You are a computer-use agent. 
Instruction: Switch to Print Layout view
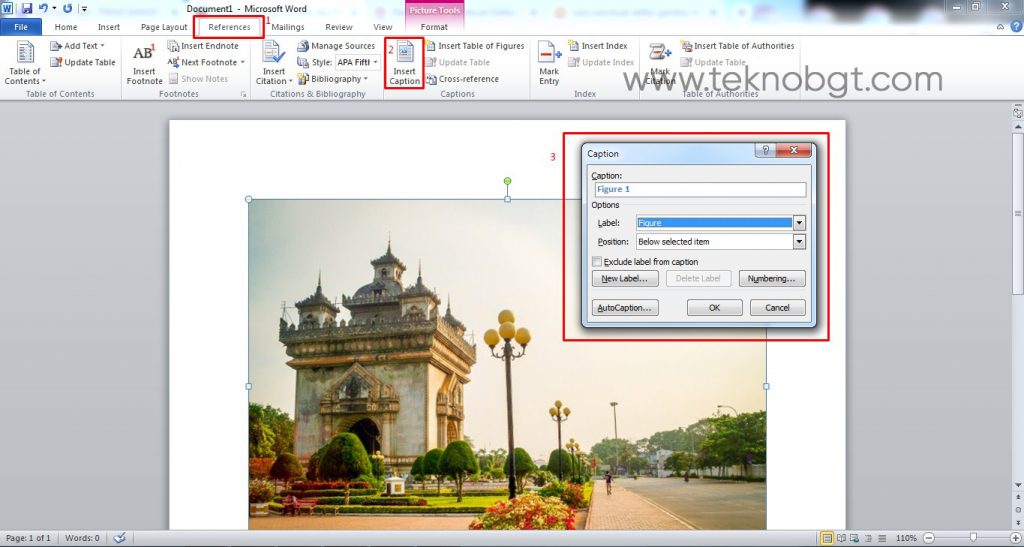point(827,539)
